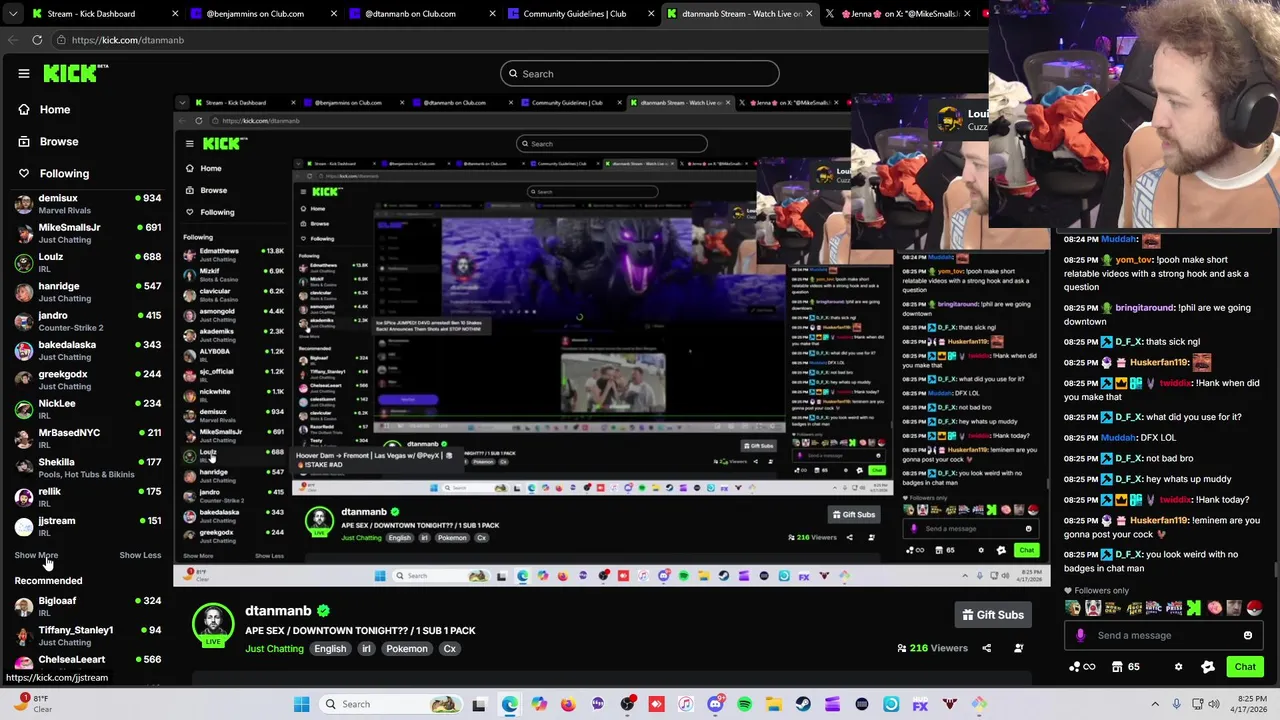Screen dimensions: 1280x720
Task: Click the user icon next to share
Action: tap(1019, 648)
